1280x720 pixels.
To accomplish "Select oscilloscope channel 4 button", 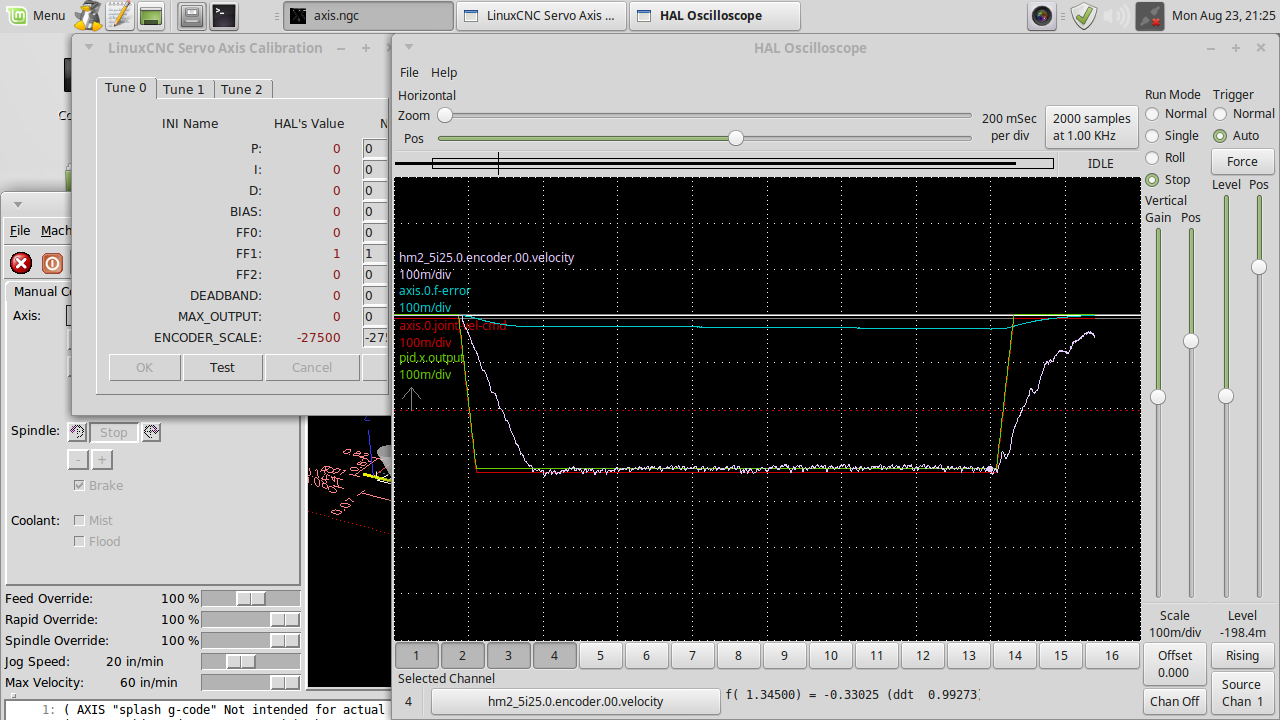I will pyautogui.click(x=555, y=656).
